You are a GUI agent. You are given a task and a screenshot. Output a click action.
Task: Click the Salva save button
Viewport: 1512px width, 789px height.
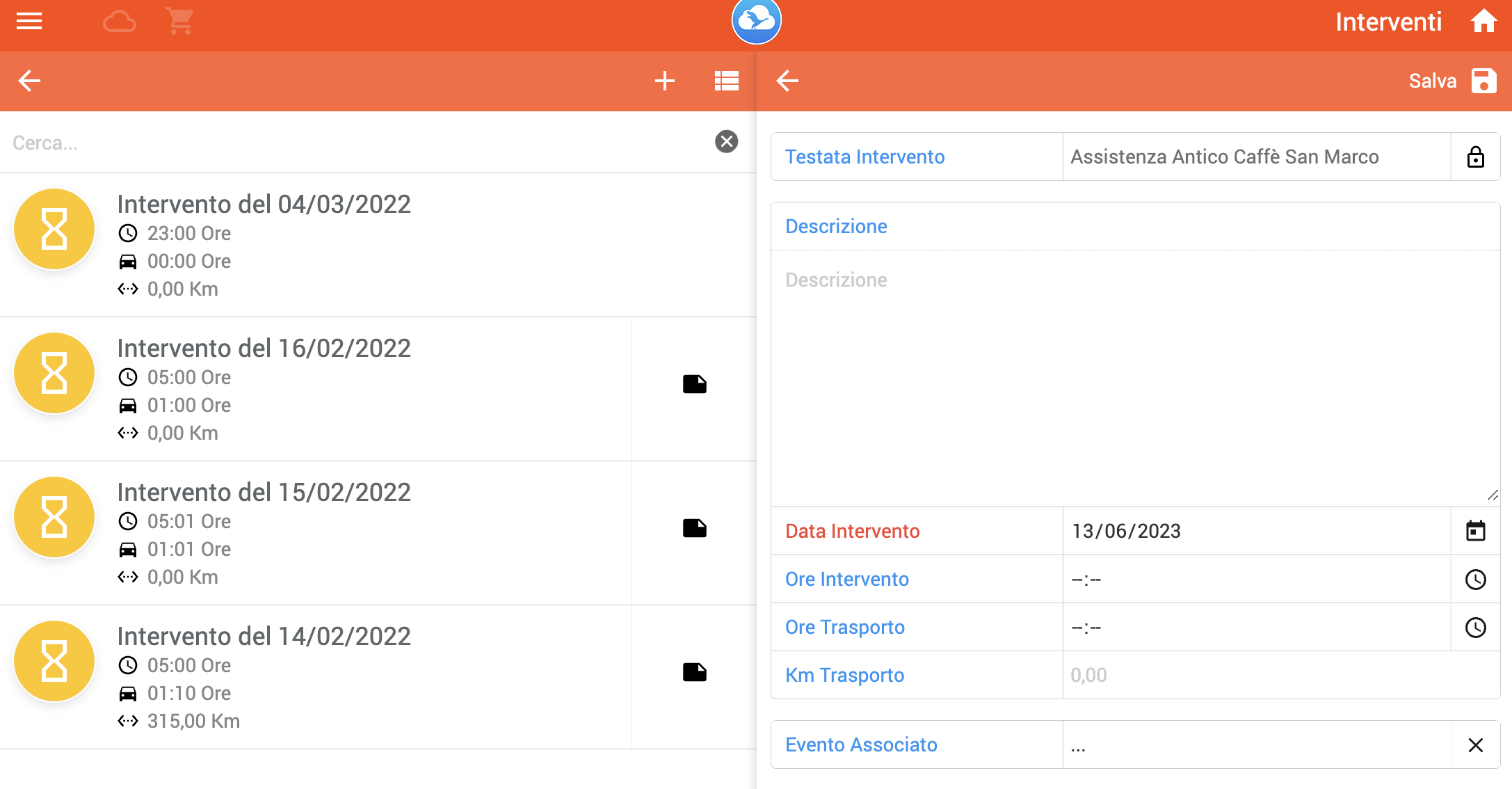pyautogui.click(x=1452, y=81)
